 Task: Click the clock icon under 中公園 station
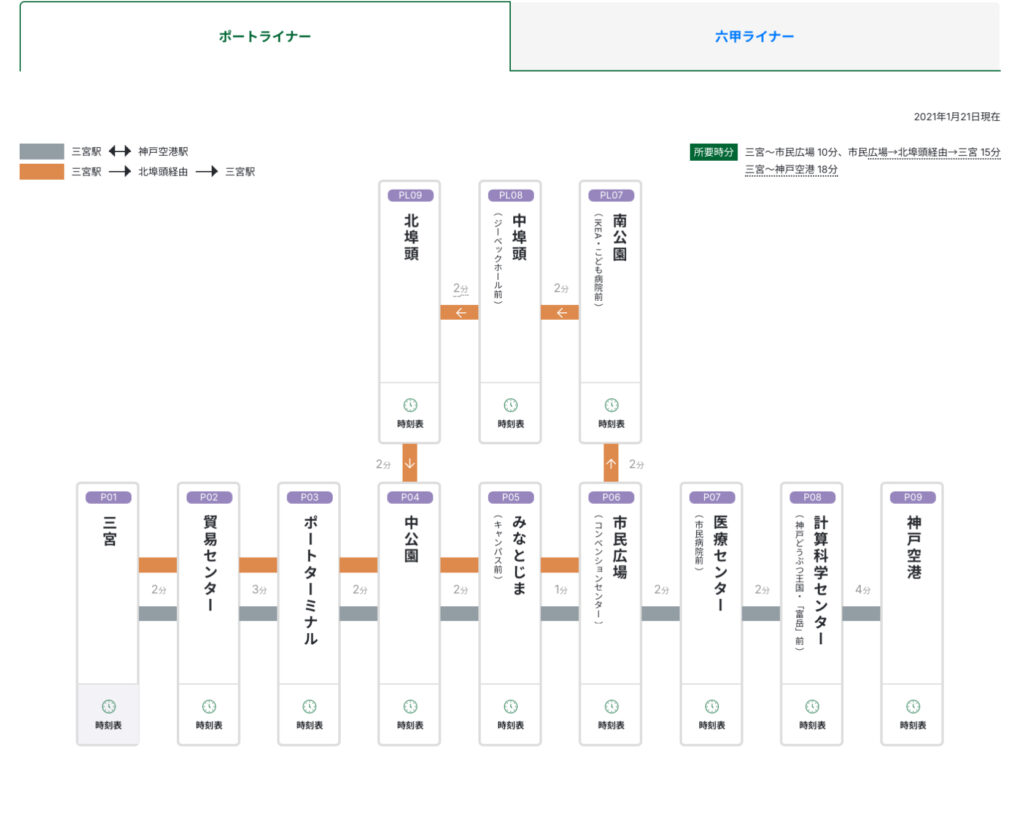pyautogui.click(x=410, y=707)
